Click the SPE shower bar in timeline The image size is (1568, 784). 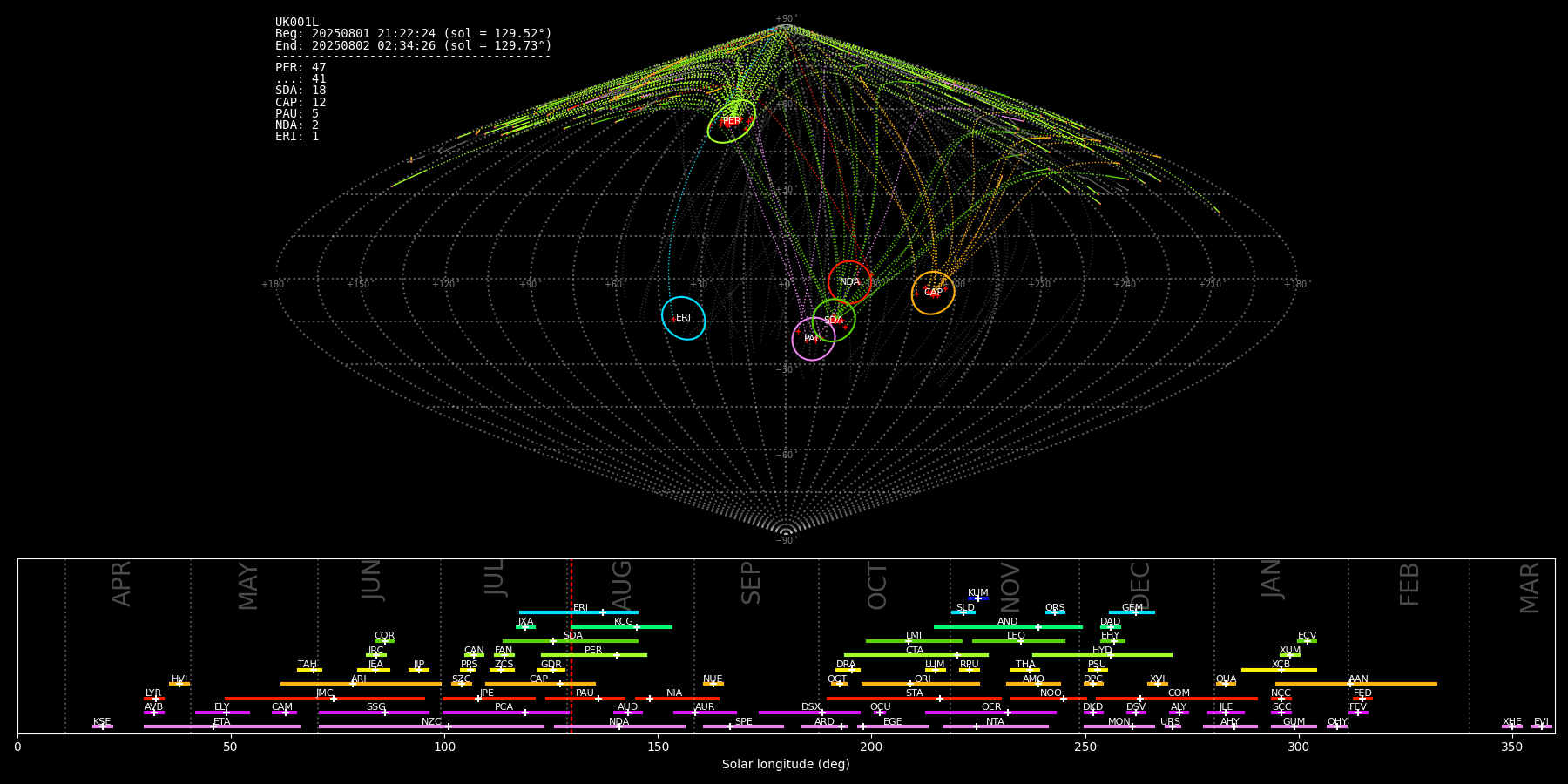tap(743, 727)
